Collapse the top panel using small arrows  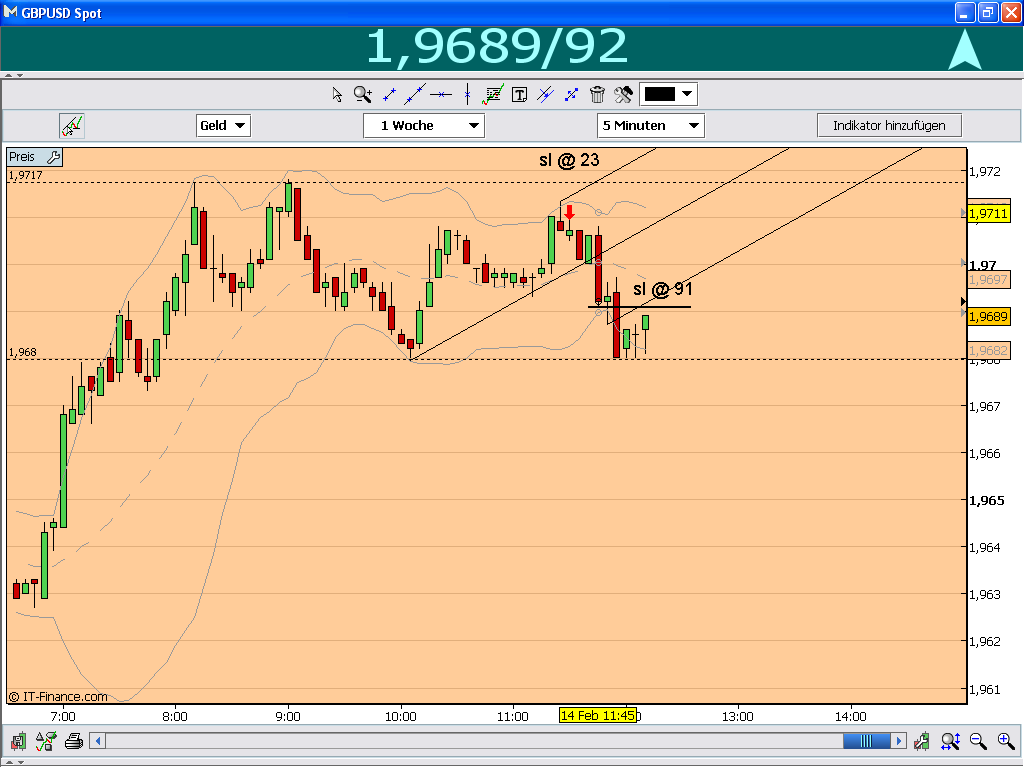[x=13, y=75]
